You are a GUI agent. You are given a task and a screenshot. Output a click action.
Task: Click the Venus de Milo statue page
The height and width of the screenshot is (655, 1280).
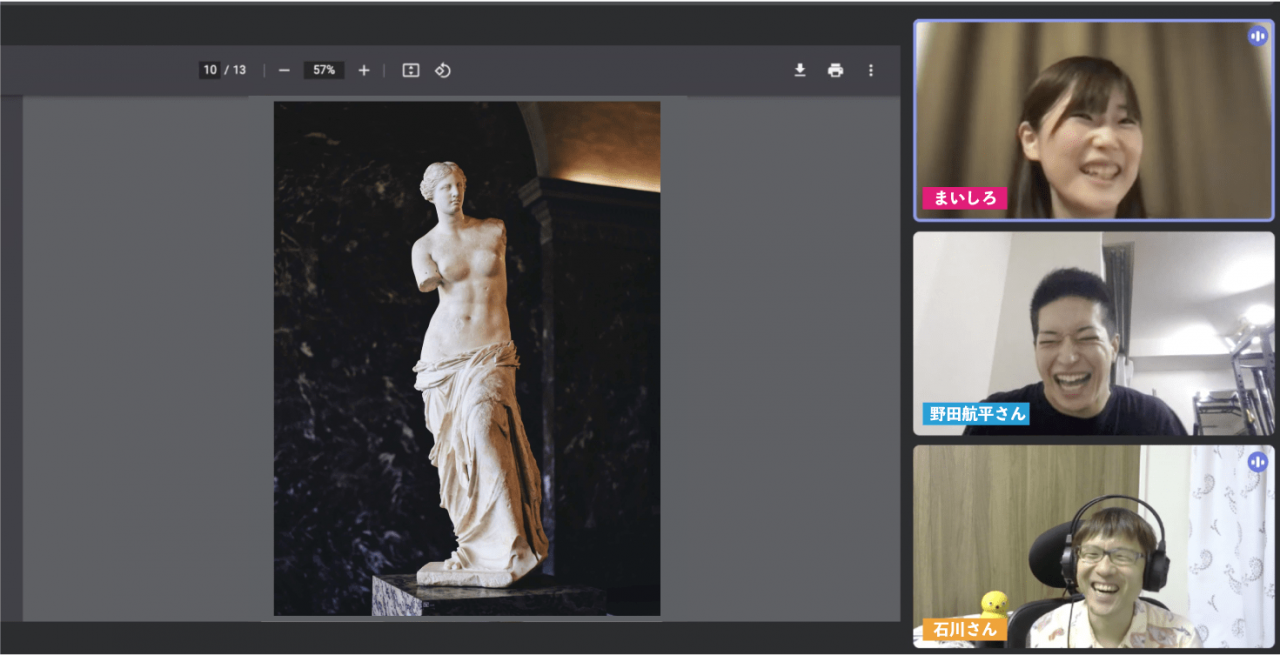(x=467, y=358)
